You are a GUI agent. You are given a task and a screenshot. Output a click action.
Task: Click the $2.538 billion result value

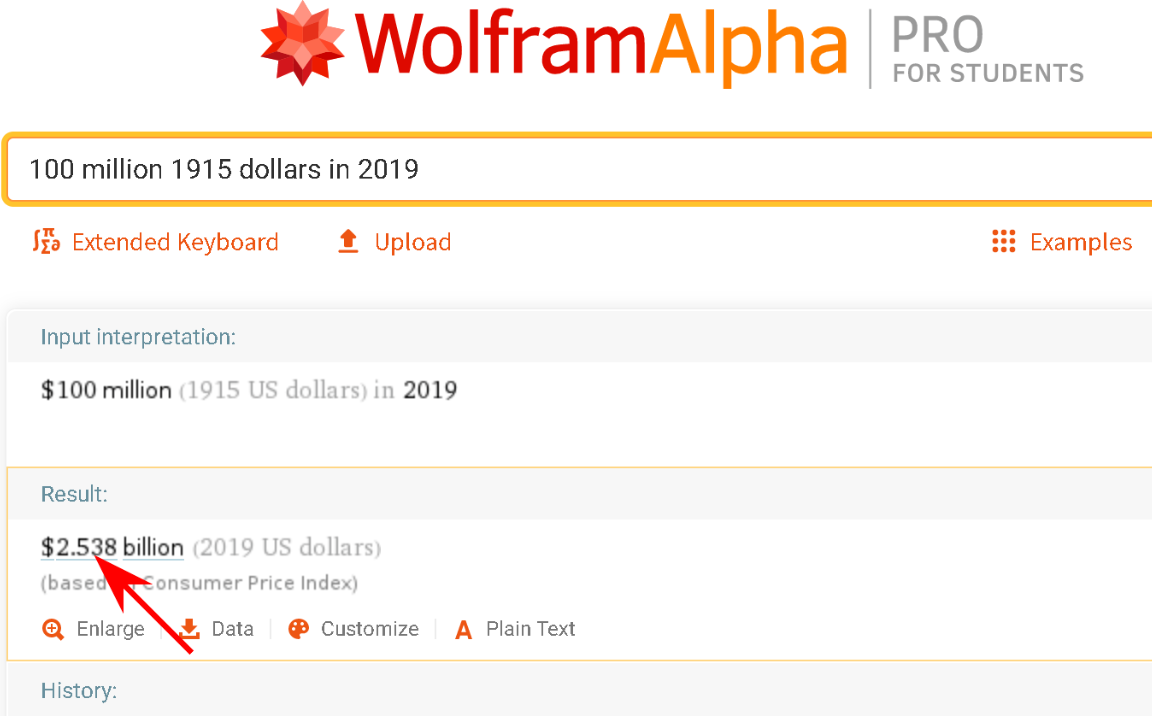point(112,548)
